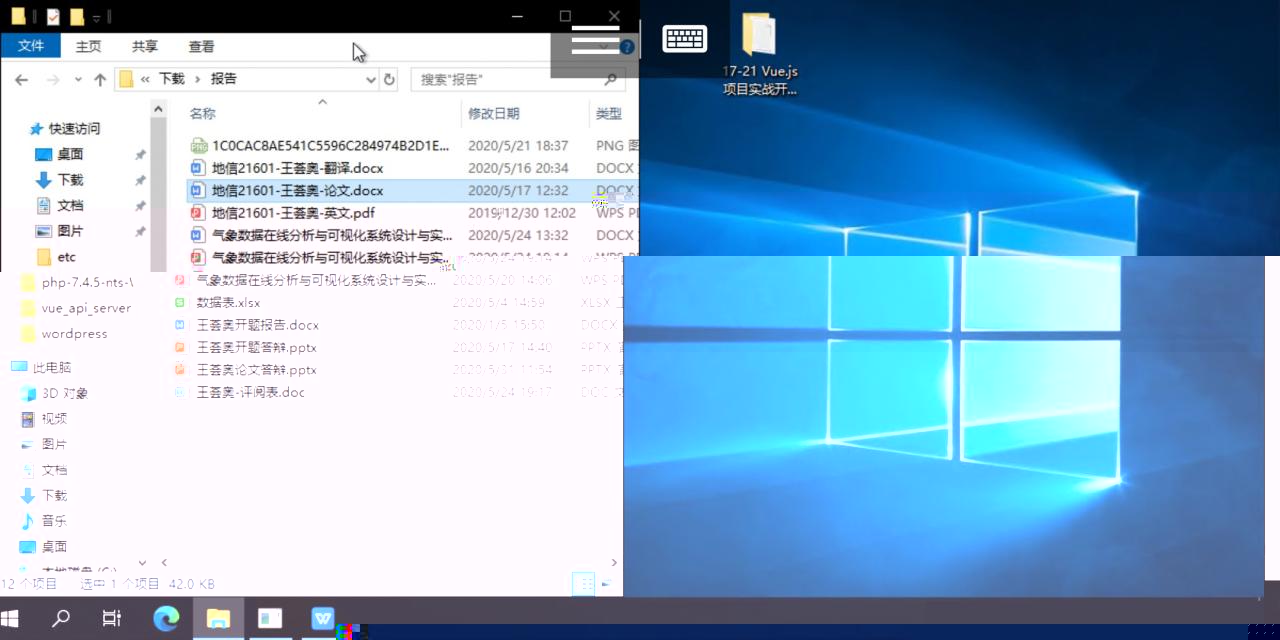
Task: Open the Quick Access Toolbar customize dropdown
Action: coord(96,17)
